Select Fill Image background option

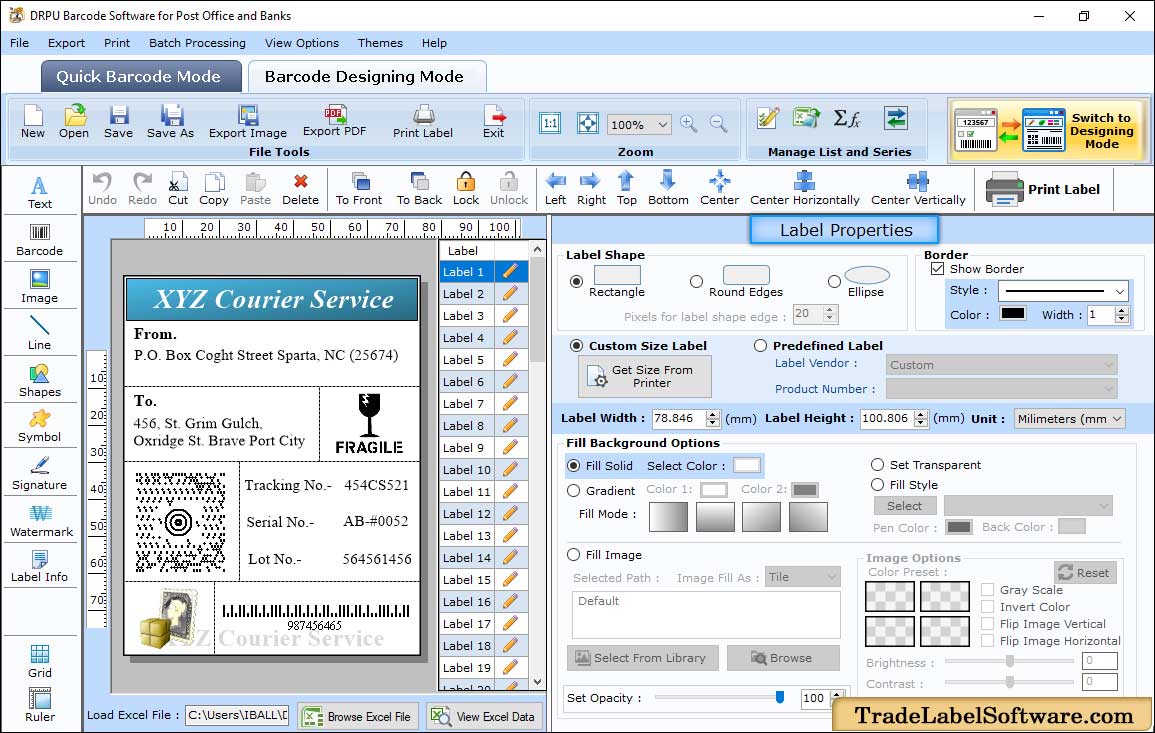[x=574, y=555]
